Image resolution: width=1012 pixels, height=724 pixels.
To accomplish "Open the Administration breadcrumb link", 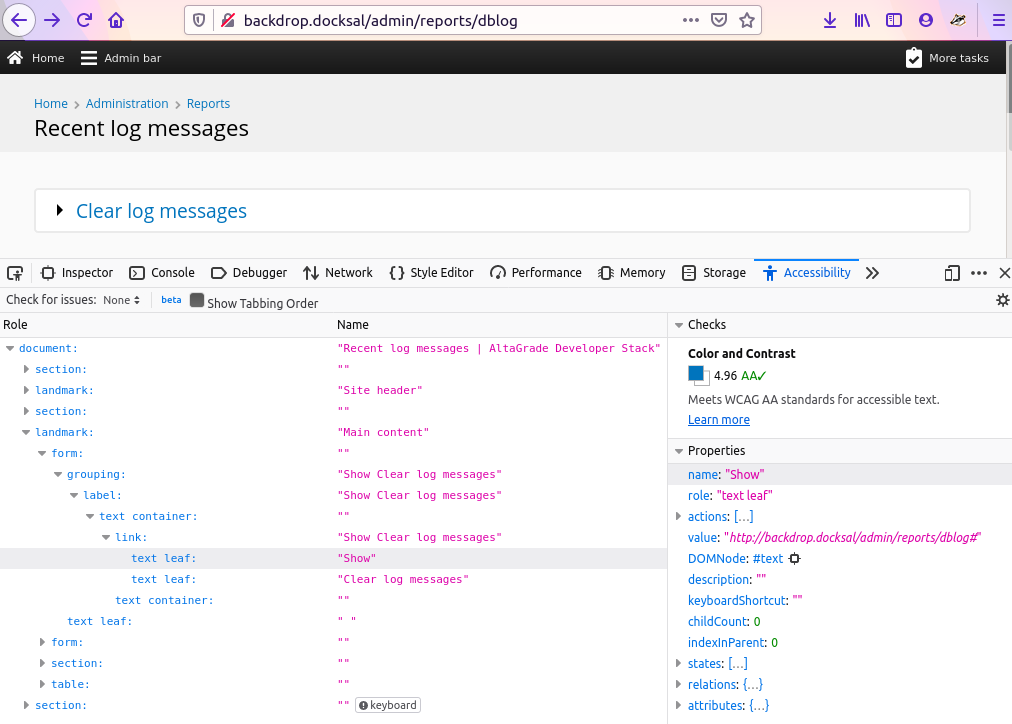I will pos(127,104).
